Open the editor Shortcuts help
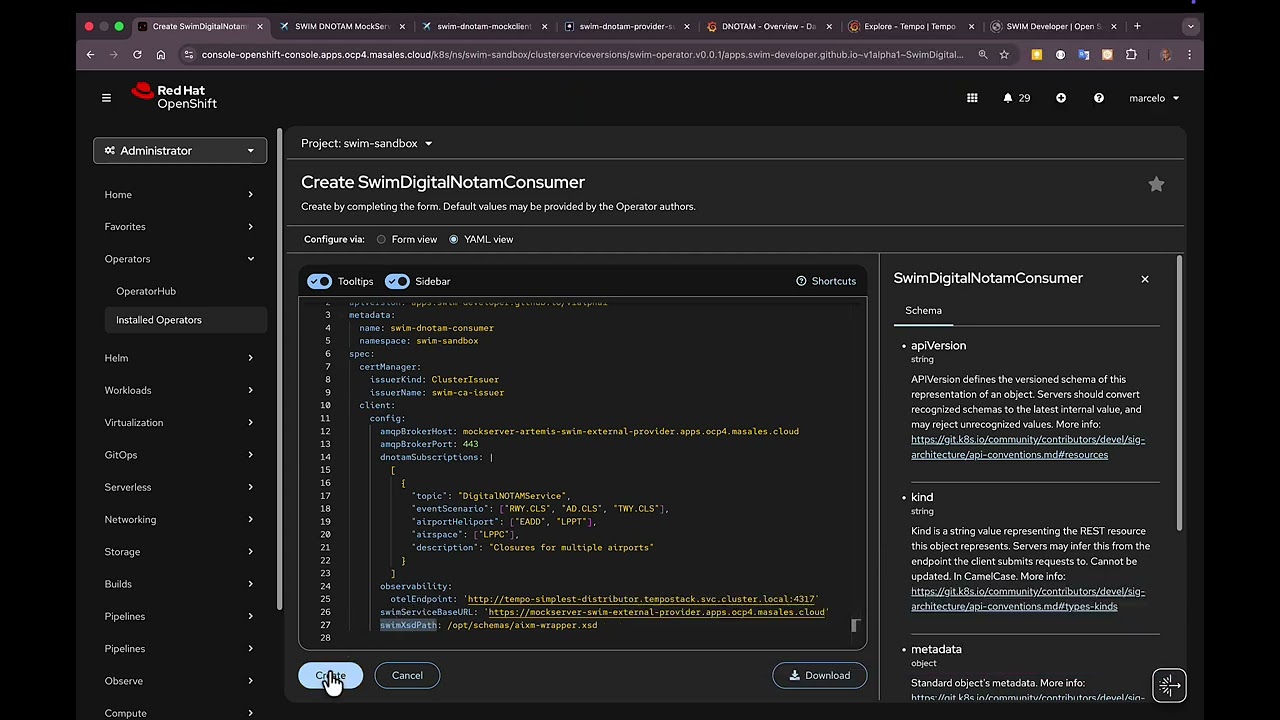The height and width of the screenshot is (720, 1280). pyautogui.click(x=826, y=282)
